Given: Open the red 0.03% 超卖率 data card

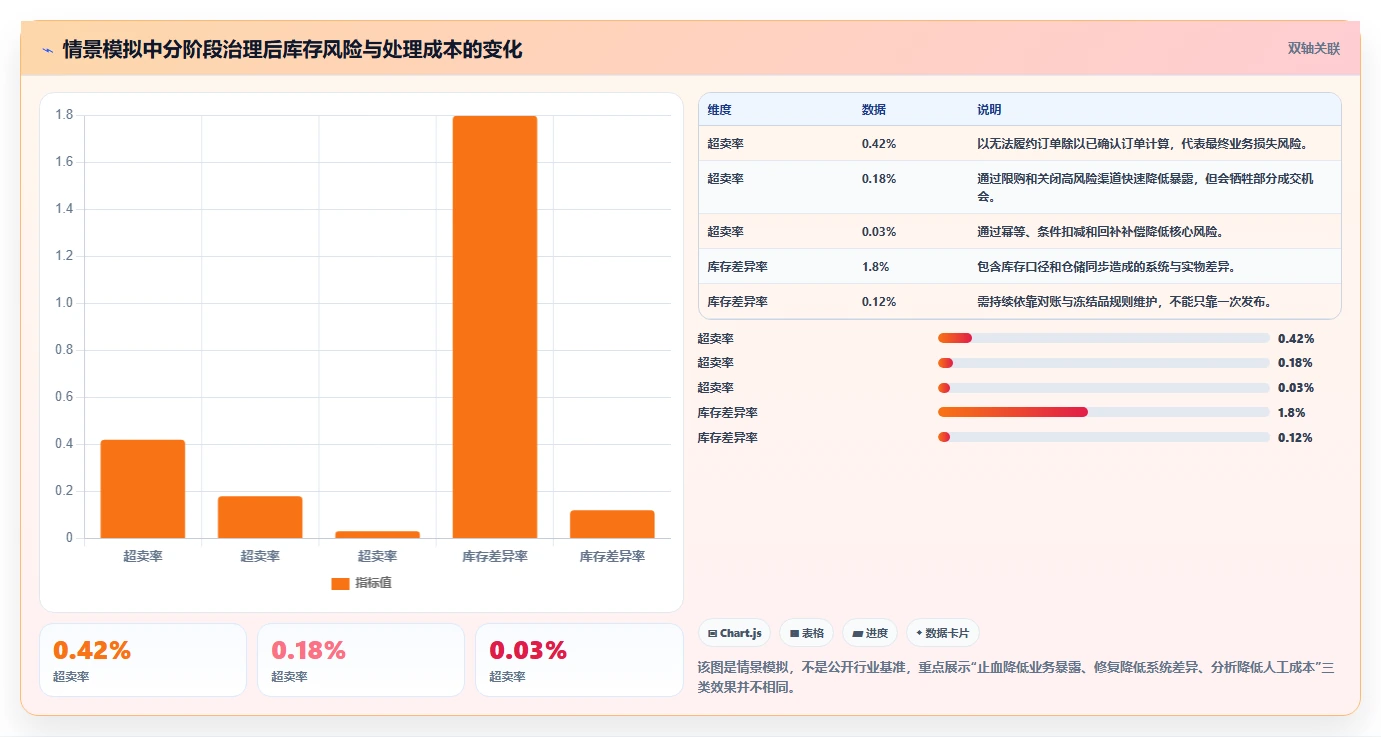Looking at the screenshot, I should [x=579, y=660].
